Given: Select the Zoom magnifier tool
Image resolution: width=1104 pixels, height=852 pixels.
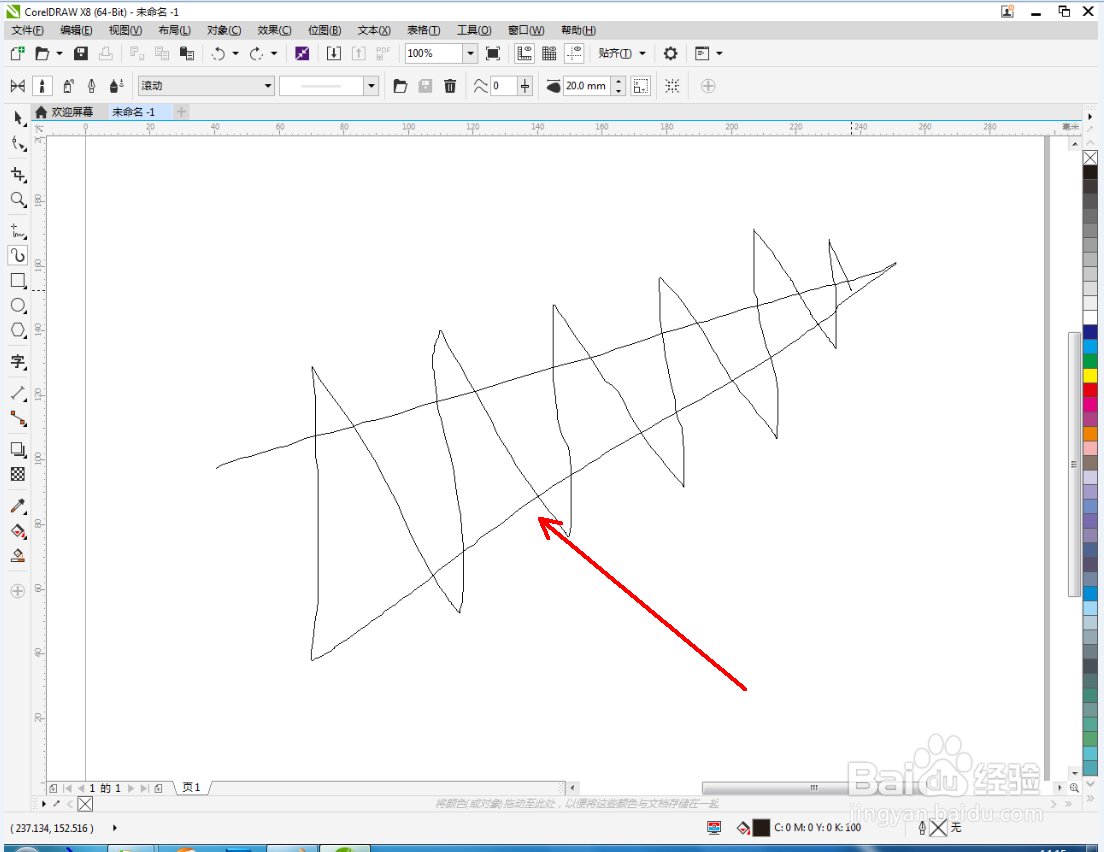Looking at the screenshot, I should [18, 199].
